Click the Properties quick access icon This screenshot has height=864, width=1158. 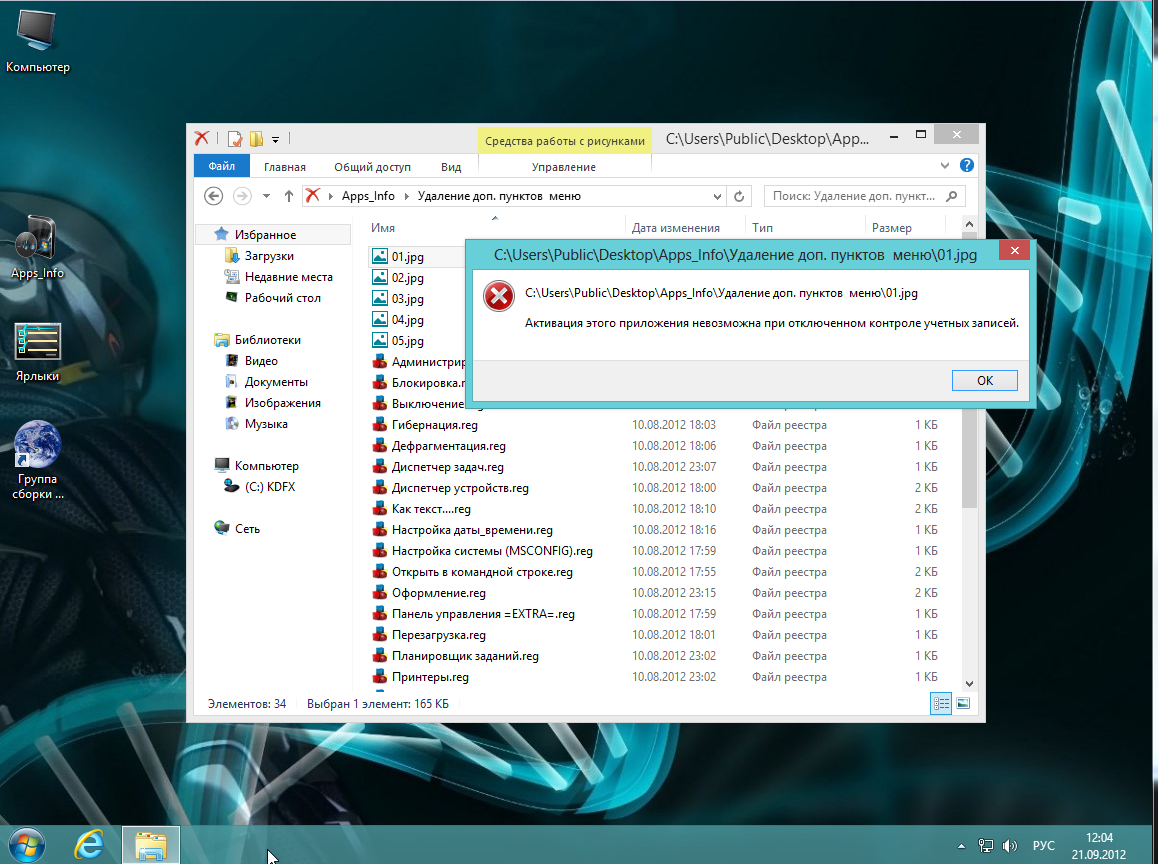[x=235, y=139]
